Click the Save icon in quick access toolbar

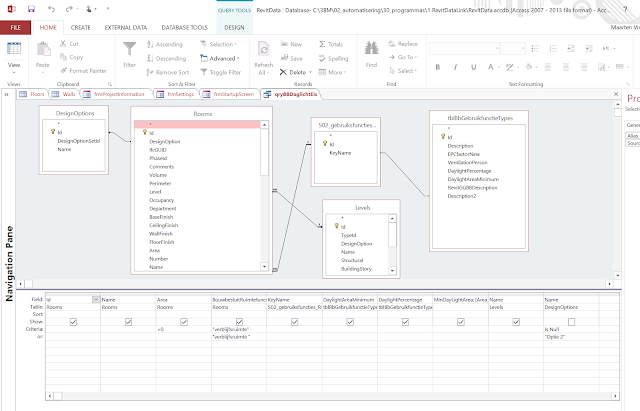(x=31, y=9)
